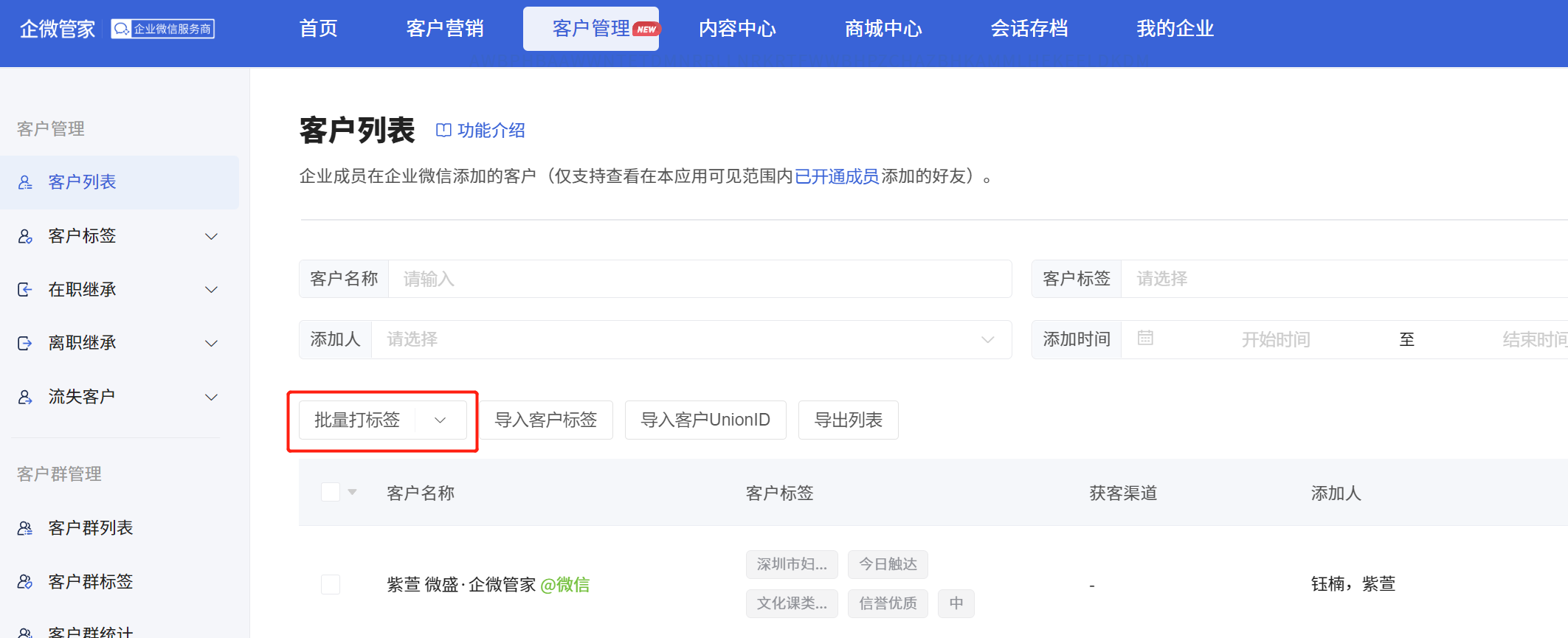This screenshot has height=638, width=1568.
Task: Open the 客户标签 filter selector
Action: [1344, 279]
